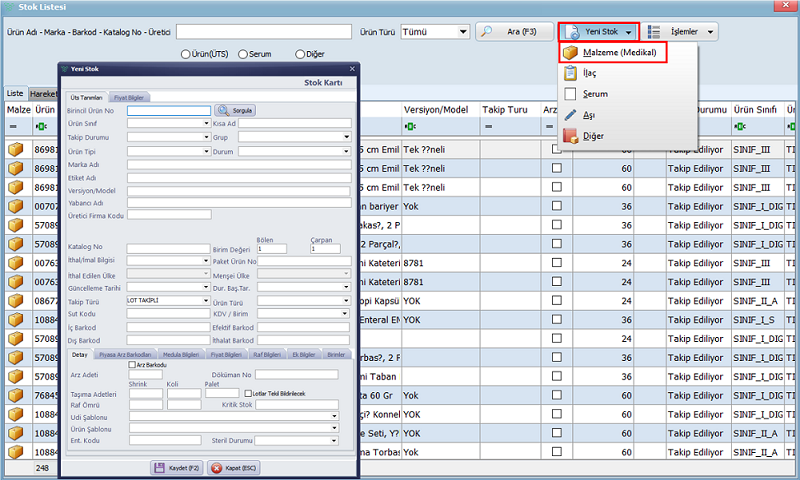Screen dimensions: 800x480
Task: Click the floppy disk icon on Kaydet (F2)
Action: (158, 467)
